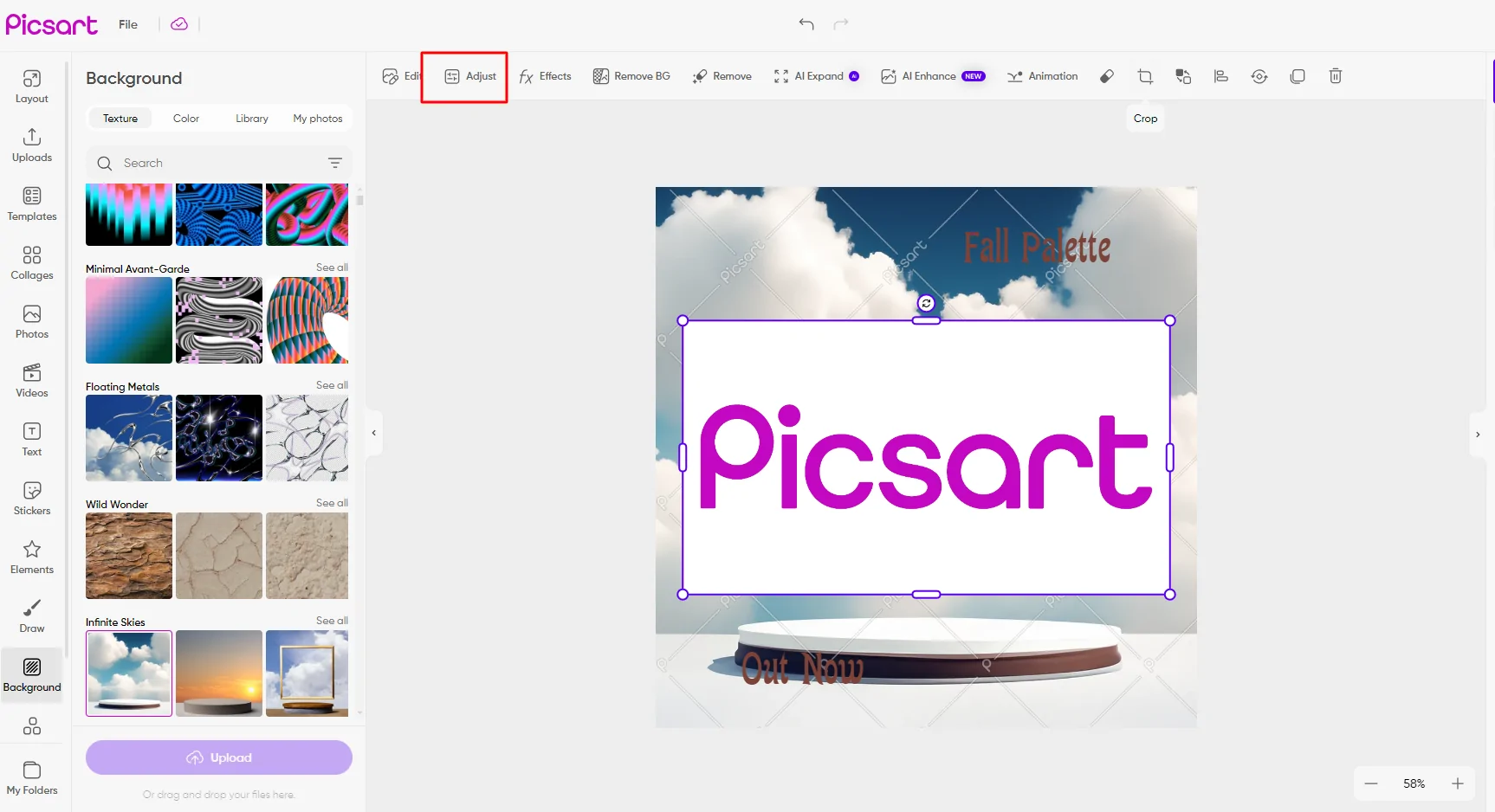This screenshot has height=812, width=1495.
Task: Click the Crop tool icon
Action: point(1145,76)
